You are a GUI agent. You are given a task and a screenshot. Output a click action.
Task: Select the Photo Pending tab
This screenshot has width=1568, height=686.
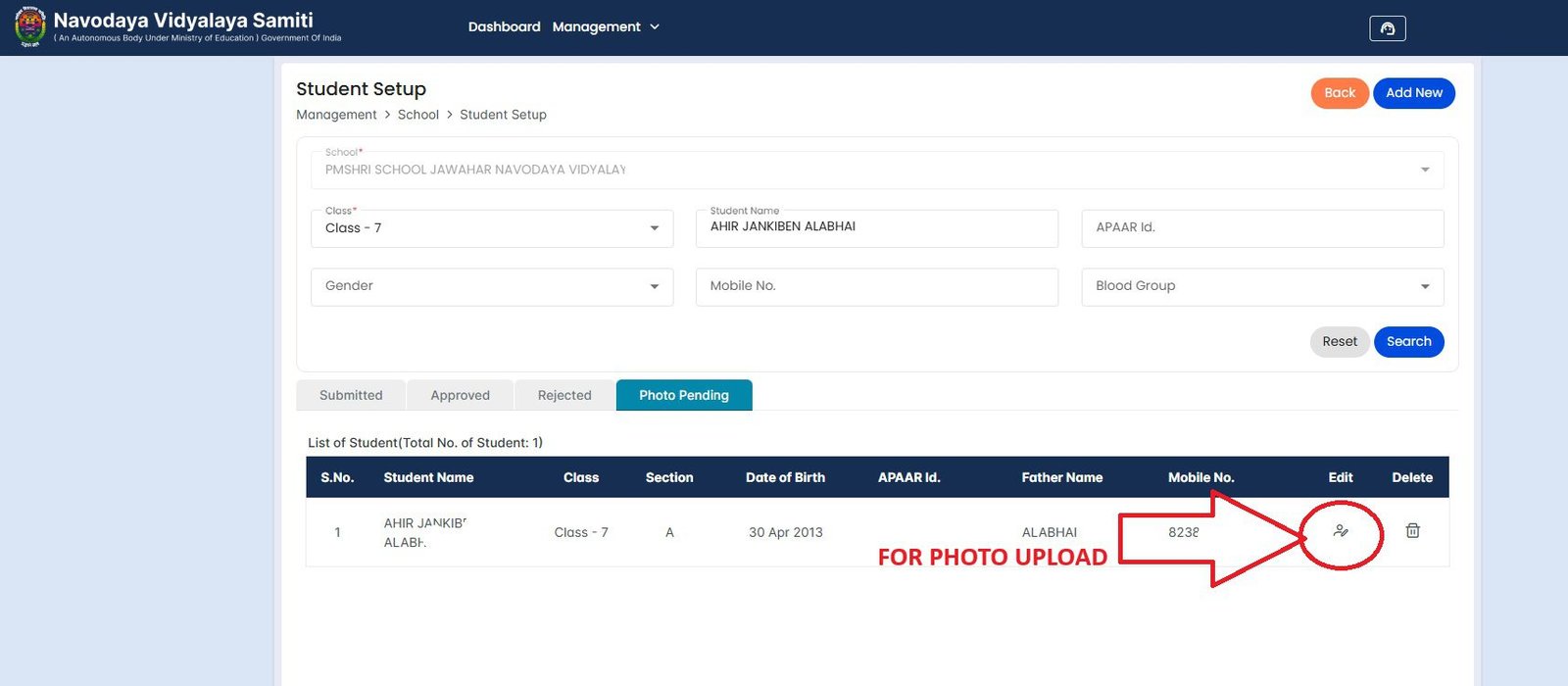(x=684, y=395)
